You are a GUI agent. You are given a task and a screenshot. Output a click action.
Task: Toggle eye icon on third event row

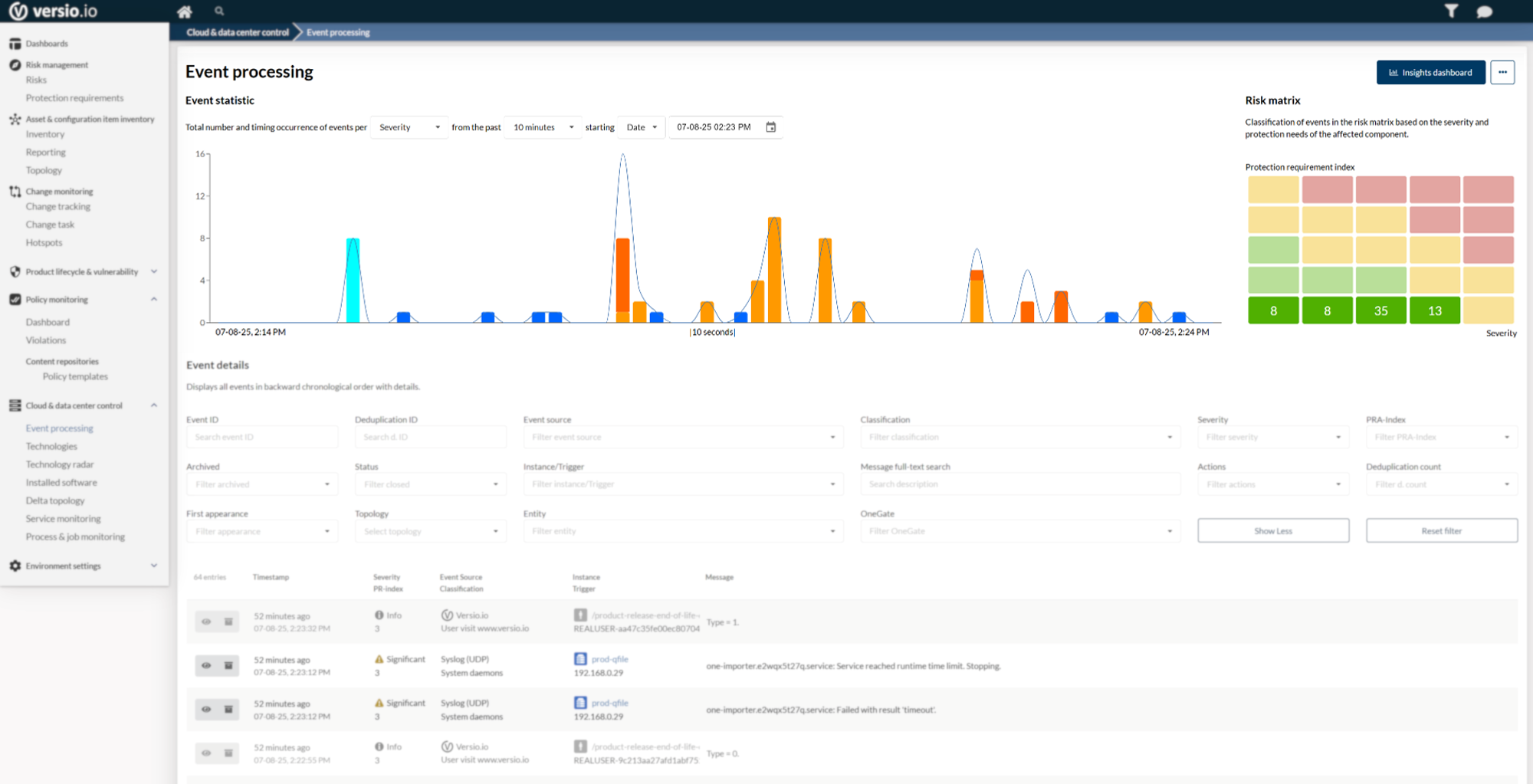(206, 709)
